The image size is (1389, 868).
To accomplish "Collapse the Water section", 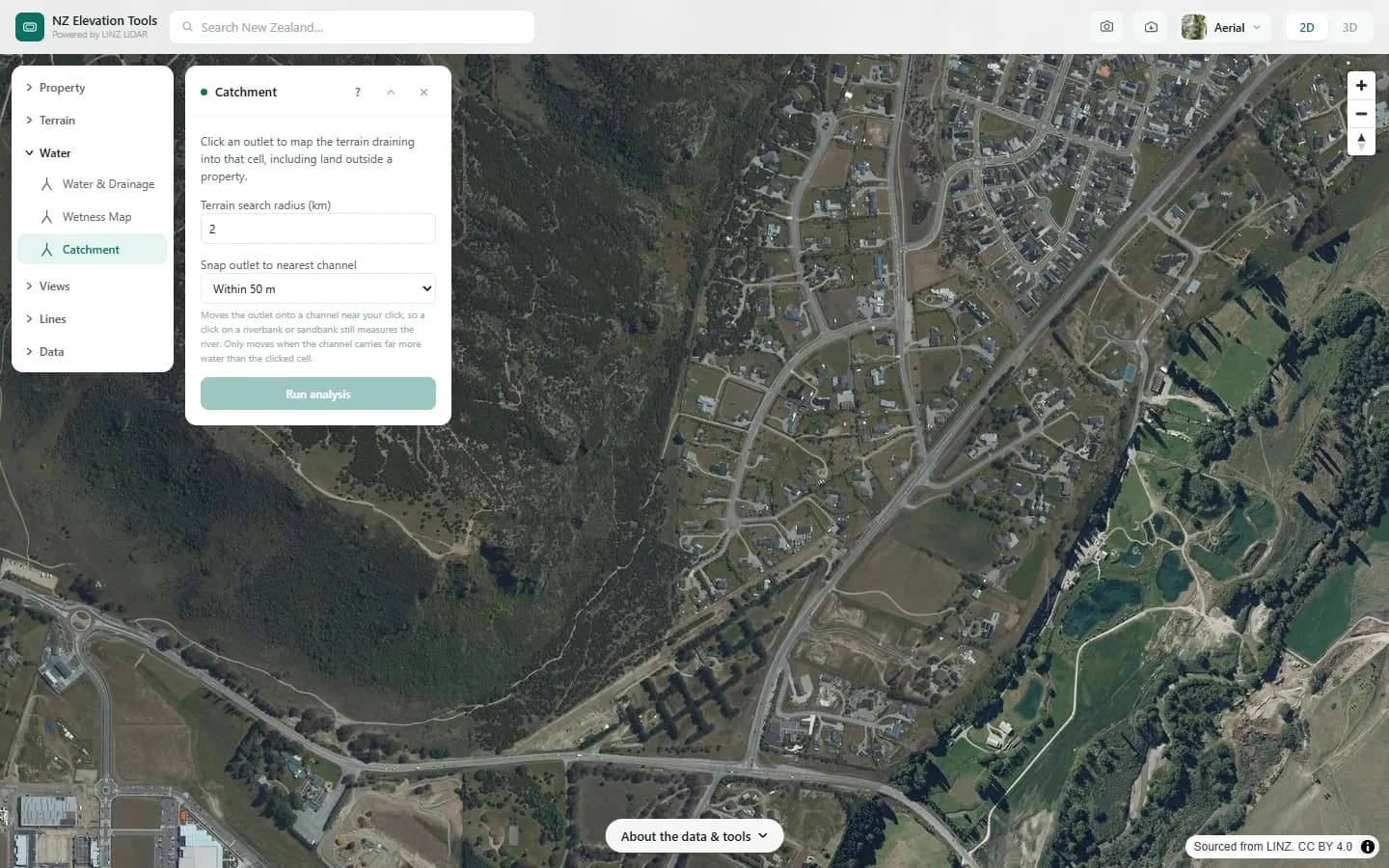I will point(93,153).
